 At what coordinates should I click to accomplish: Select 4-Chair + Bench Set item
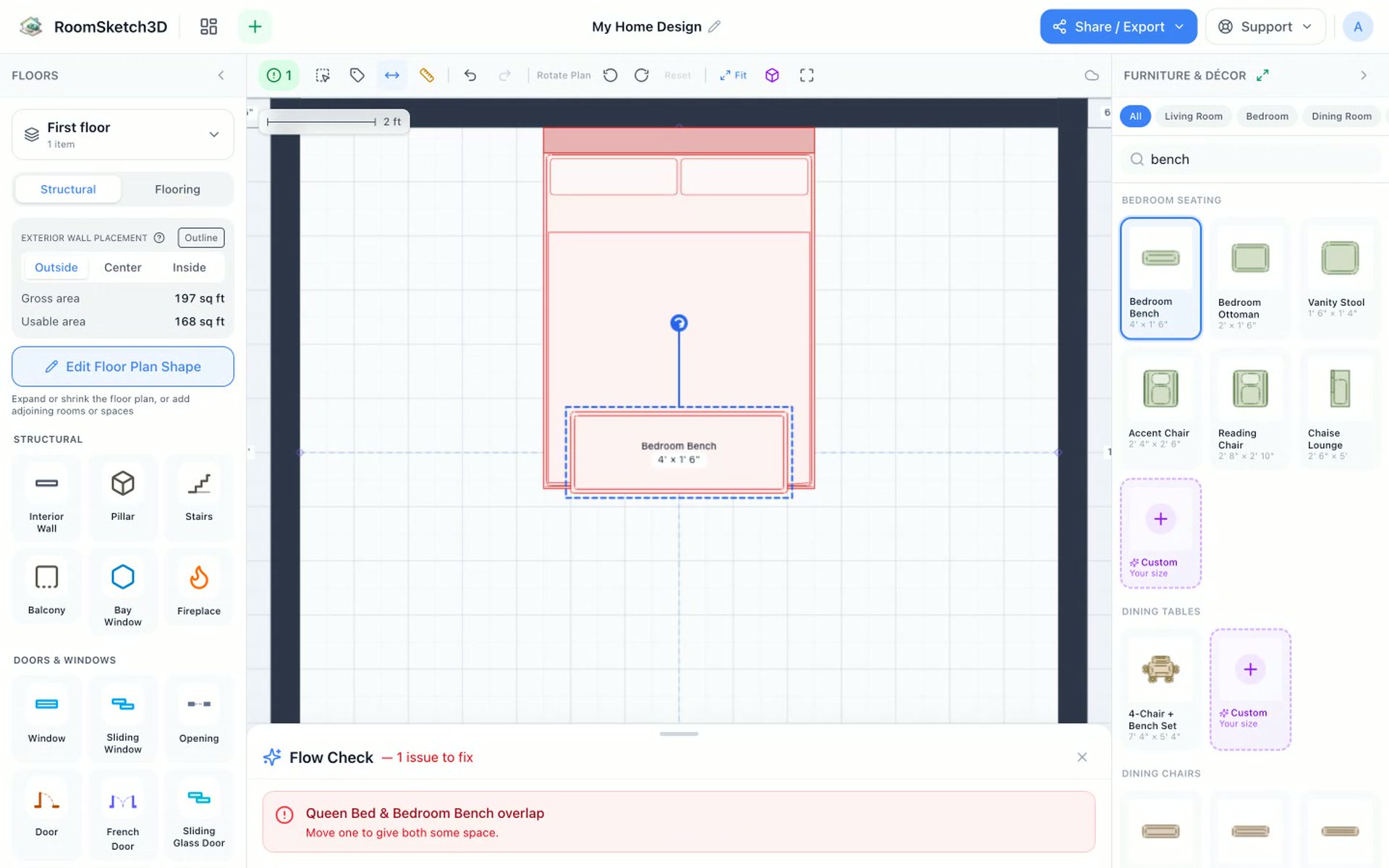[1160, 689]
